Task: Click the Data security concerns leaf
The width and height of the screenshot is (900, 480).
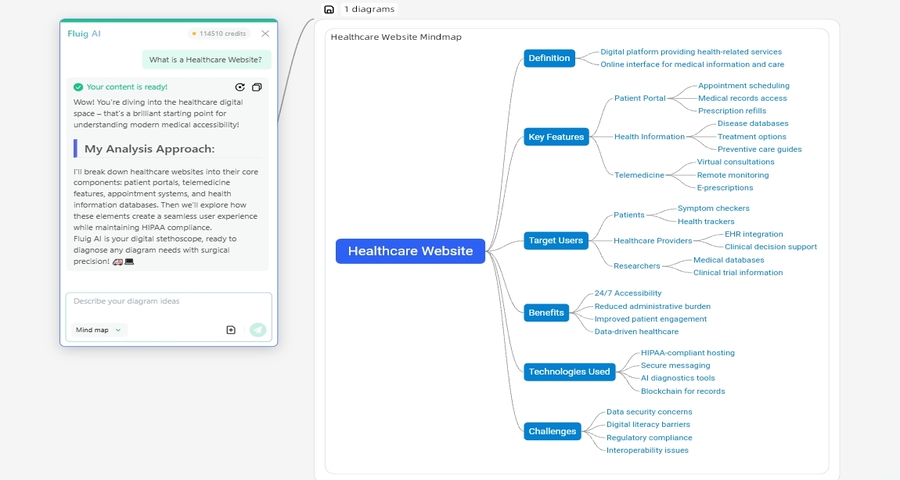Action: click(x=649, y=412)
